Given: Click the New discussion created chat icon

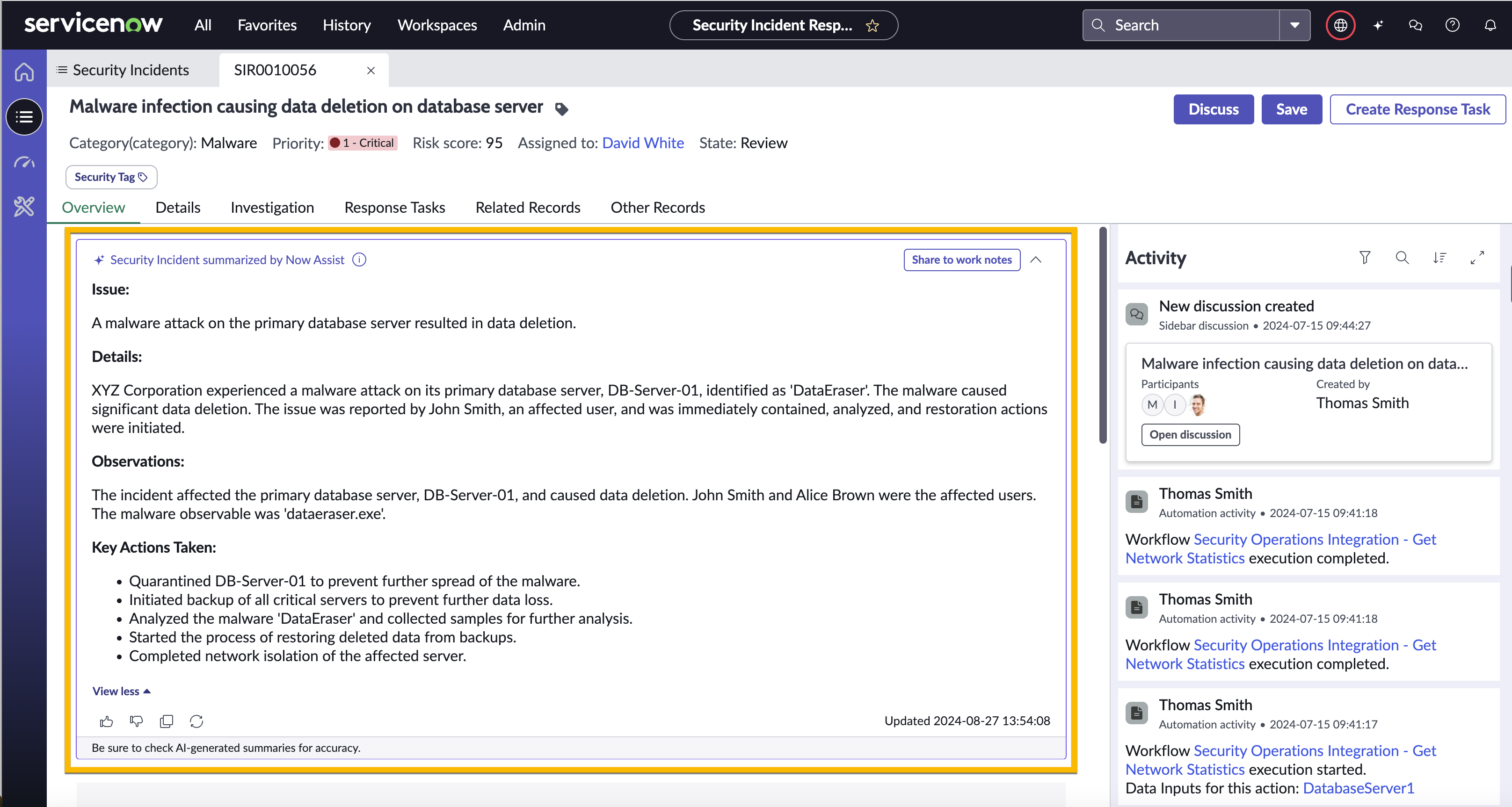Looking at the screenshot, I should (x=1136, y=314).
